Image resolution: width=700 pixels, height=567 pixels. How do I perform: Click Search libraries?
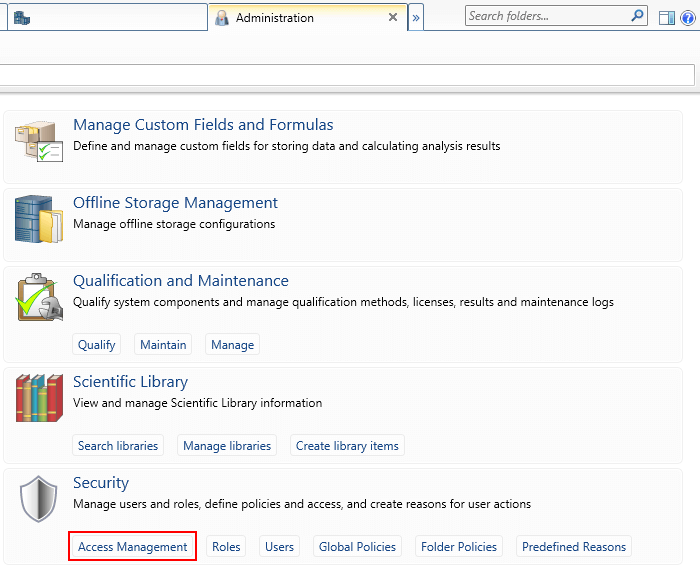point(118,446)
